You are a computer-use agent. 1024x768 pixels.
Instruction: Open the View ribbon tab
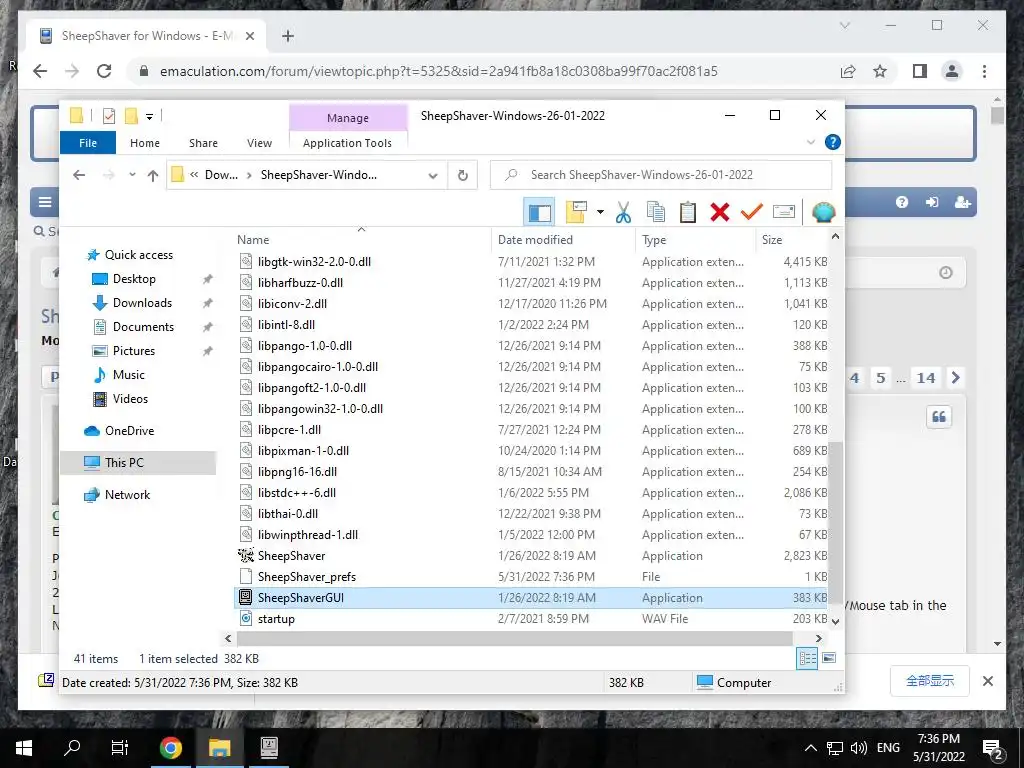coord(259,143)
